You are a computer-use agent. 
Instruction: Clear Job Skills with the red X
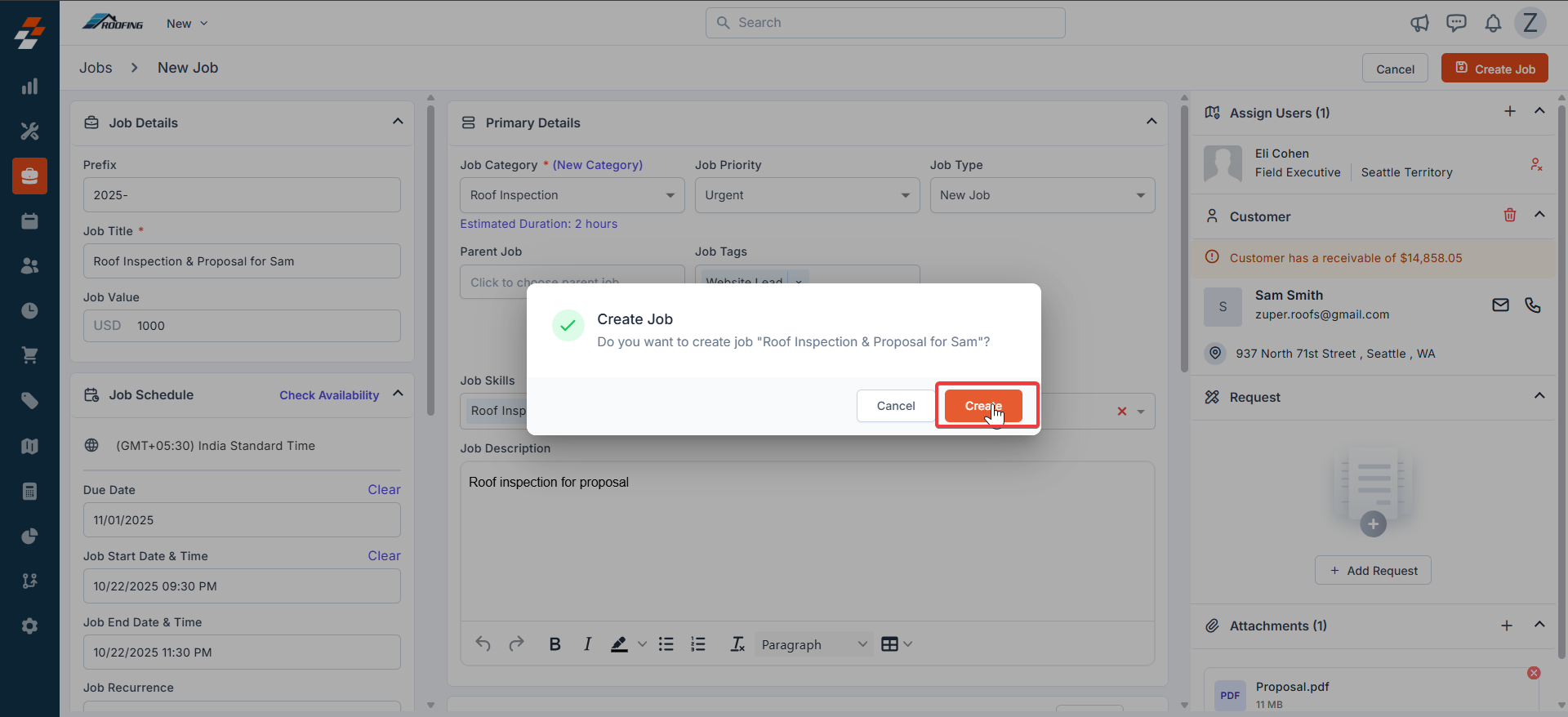click(x=1122, y=412)
